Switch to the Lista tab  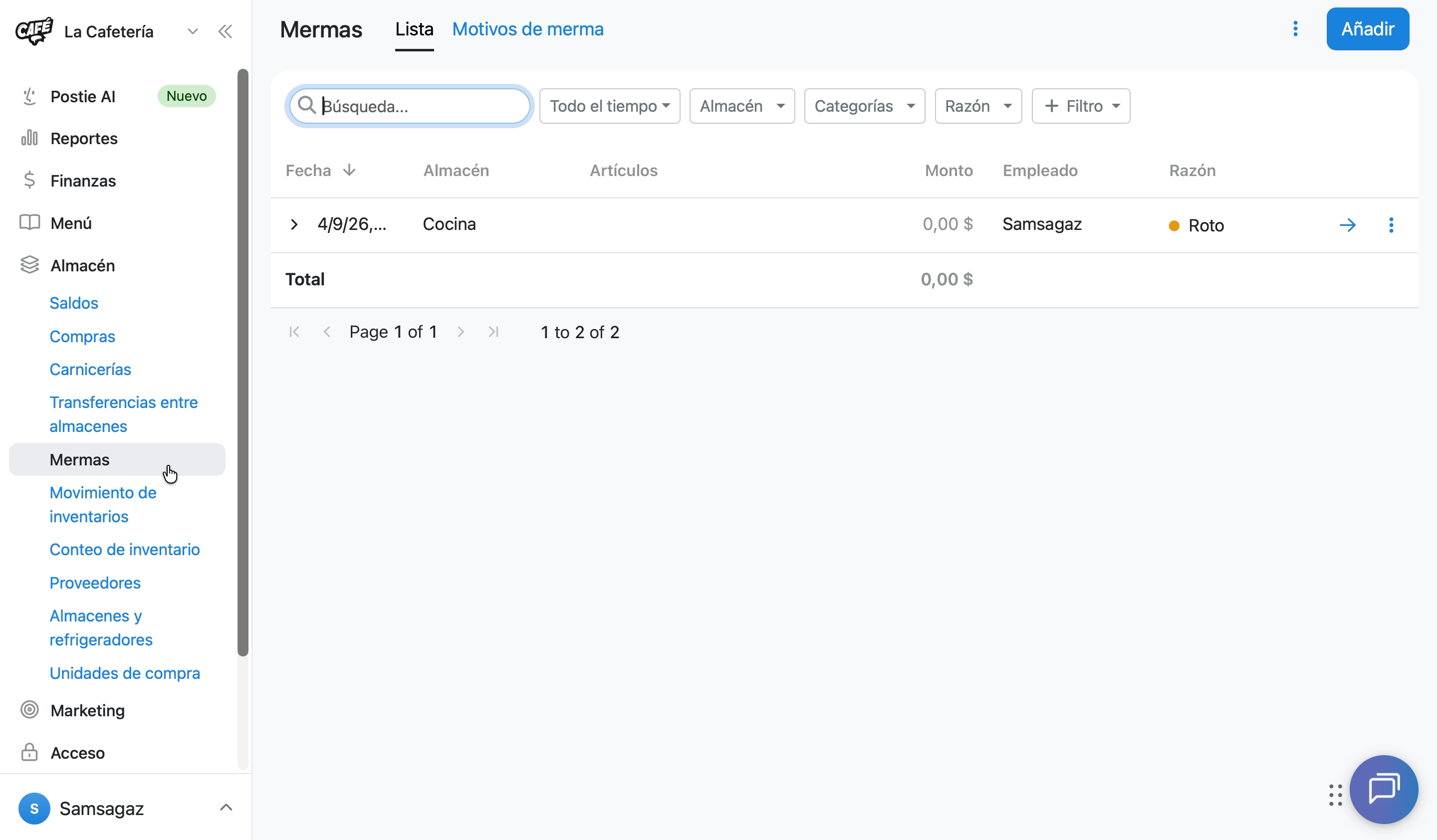tap(415, 29)
